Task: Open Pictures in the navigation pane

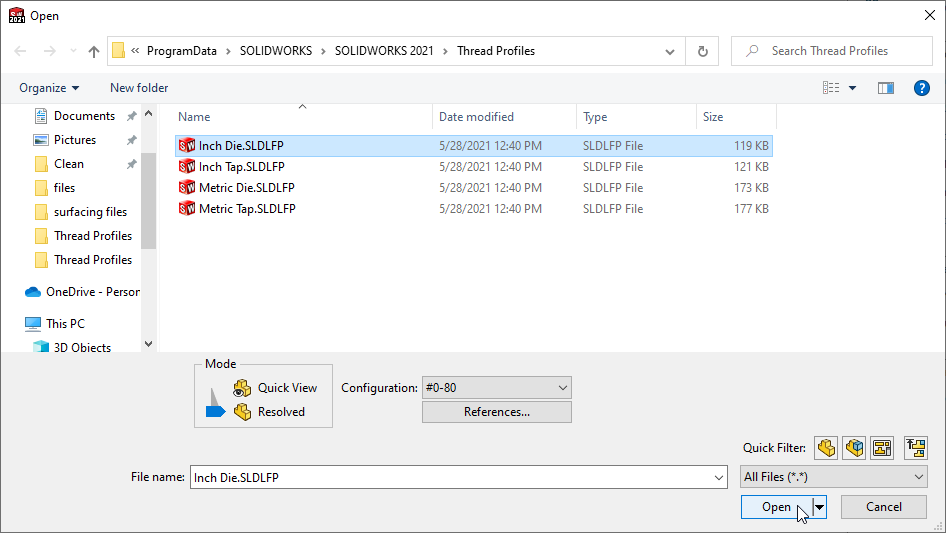Action: coord(75,140)
